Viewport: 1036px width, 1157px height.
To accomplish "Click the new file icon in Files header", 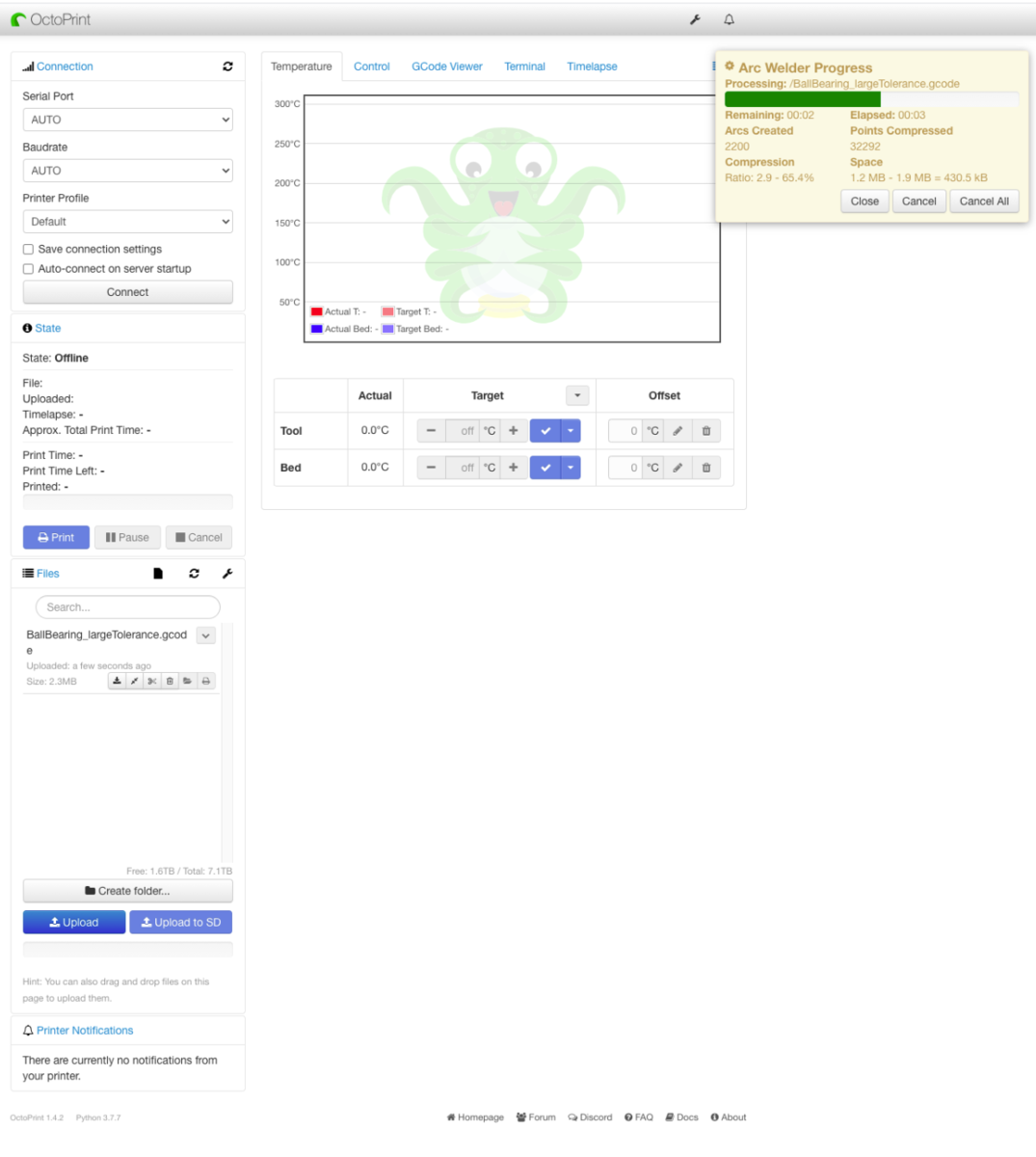I will tap(158, 574).
